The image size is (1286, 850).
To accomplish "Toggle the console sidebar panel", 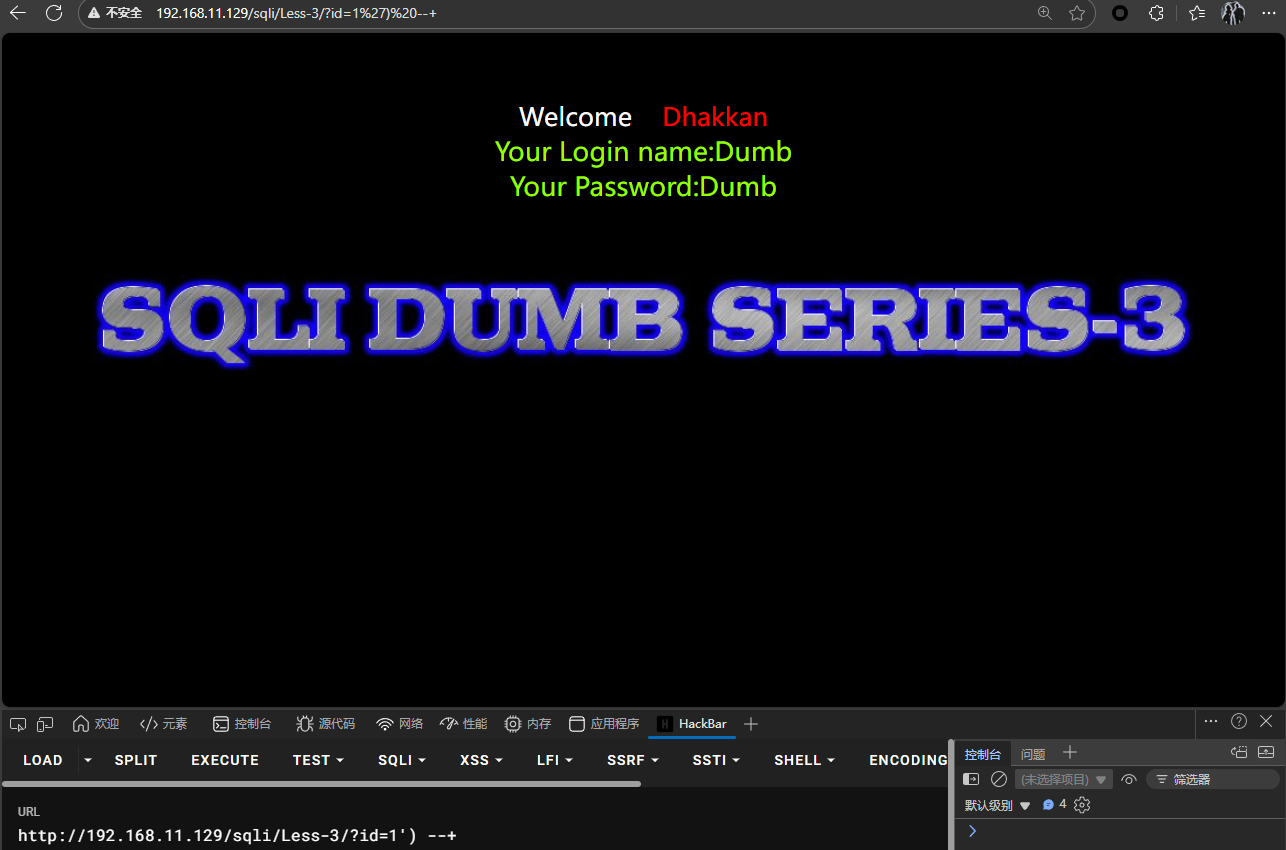I will [x=971, y=779].
